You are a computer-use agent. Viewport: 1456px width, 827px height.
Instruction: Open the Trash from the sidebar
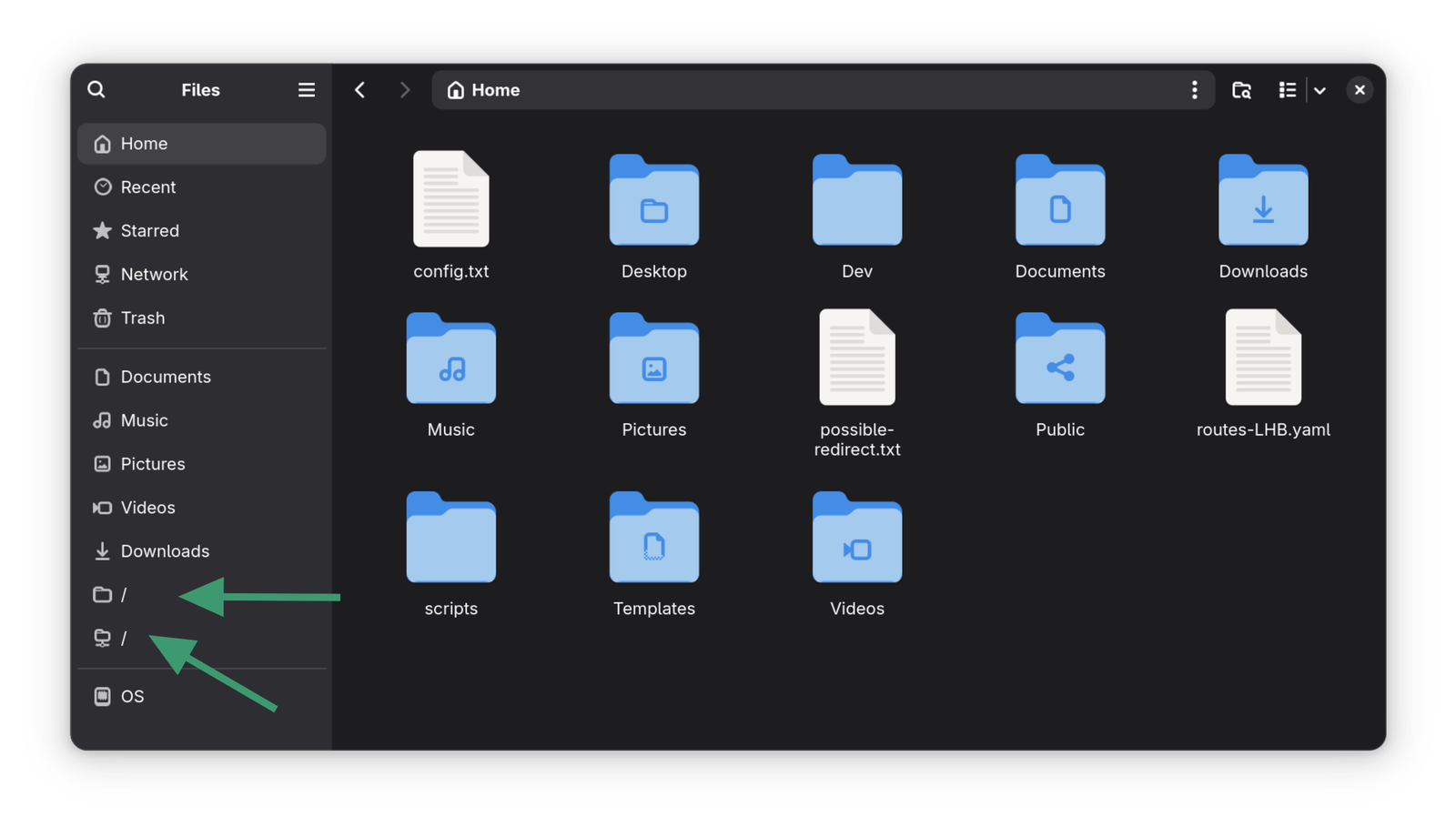(143, 318)
